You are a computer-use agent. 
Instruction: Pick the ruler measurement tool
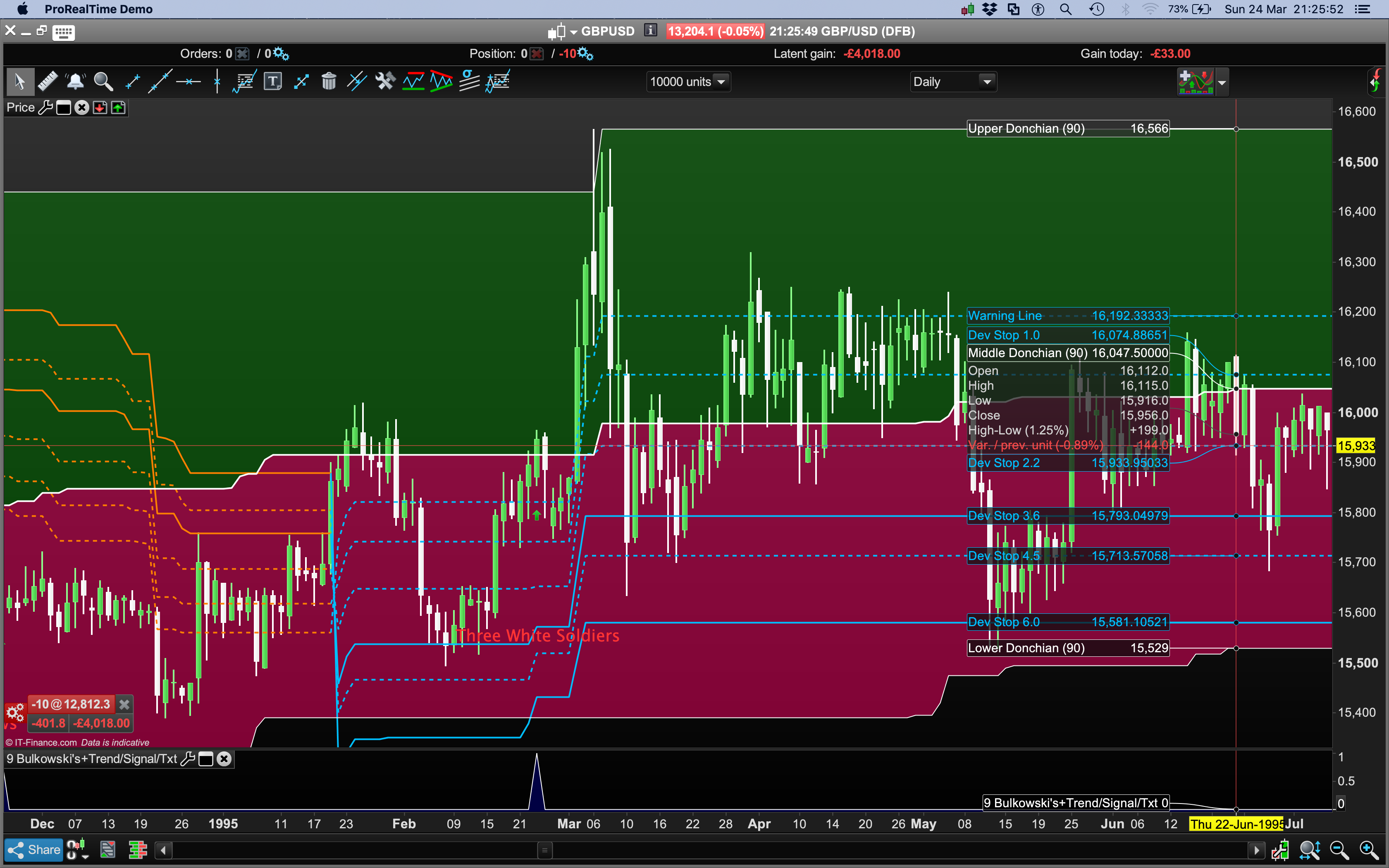pyautogui.click(x=48, y=81)
